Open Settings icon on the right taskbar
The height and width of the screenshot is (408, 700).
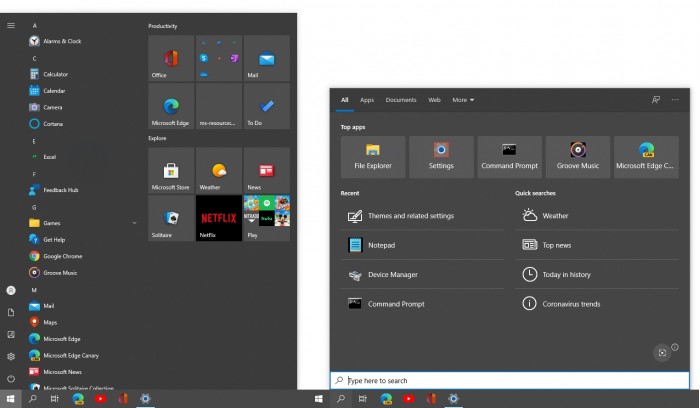(x=454, y=399)
